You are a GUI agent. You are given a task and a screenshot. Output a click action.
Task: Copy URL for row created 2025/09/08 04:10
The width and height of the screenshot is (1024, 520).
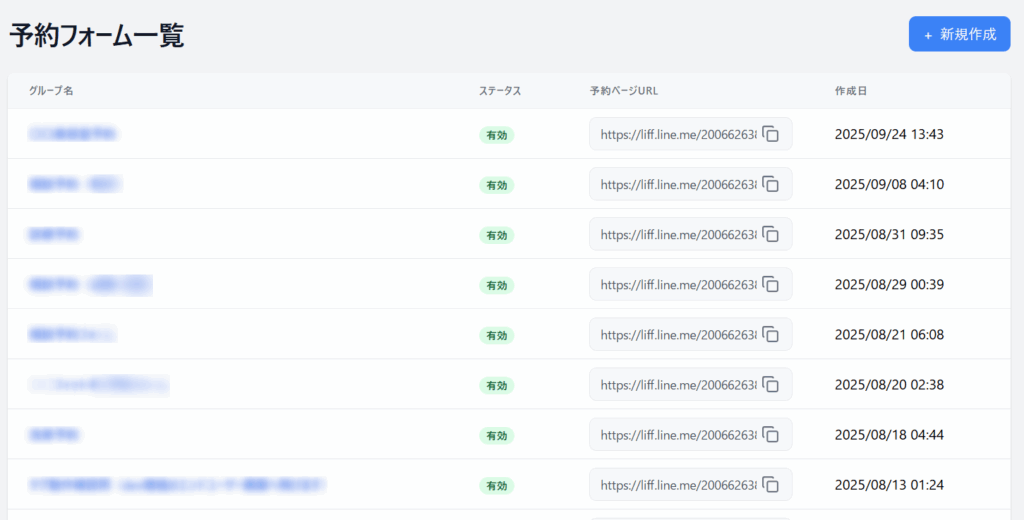(x=771, y=184)
